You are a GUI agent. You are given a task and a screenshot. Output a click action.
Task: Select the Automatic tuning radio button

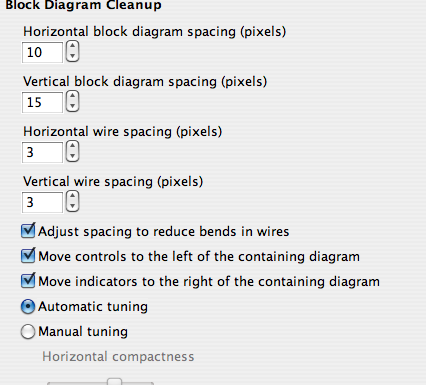tap(28, 307)
